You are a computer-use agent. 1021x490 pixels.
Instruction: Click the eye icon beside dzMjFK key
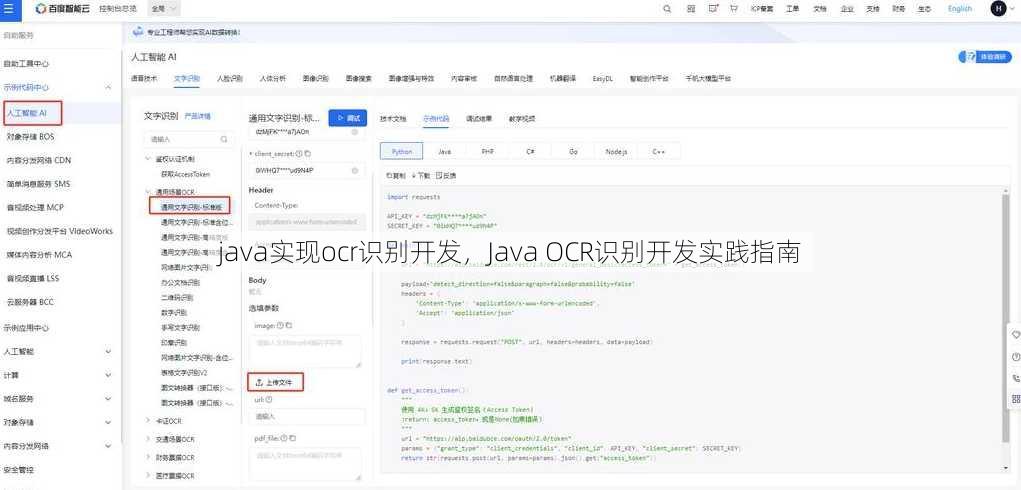[x=355, y=131]
